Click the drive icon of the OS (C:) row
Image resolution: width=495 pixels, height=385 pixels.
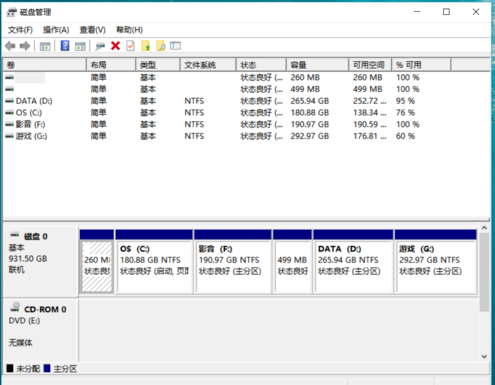[x=10, y=113]
